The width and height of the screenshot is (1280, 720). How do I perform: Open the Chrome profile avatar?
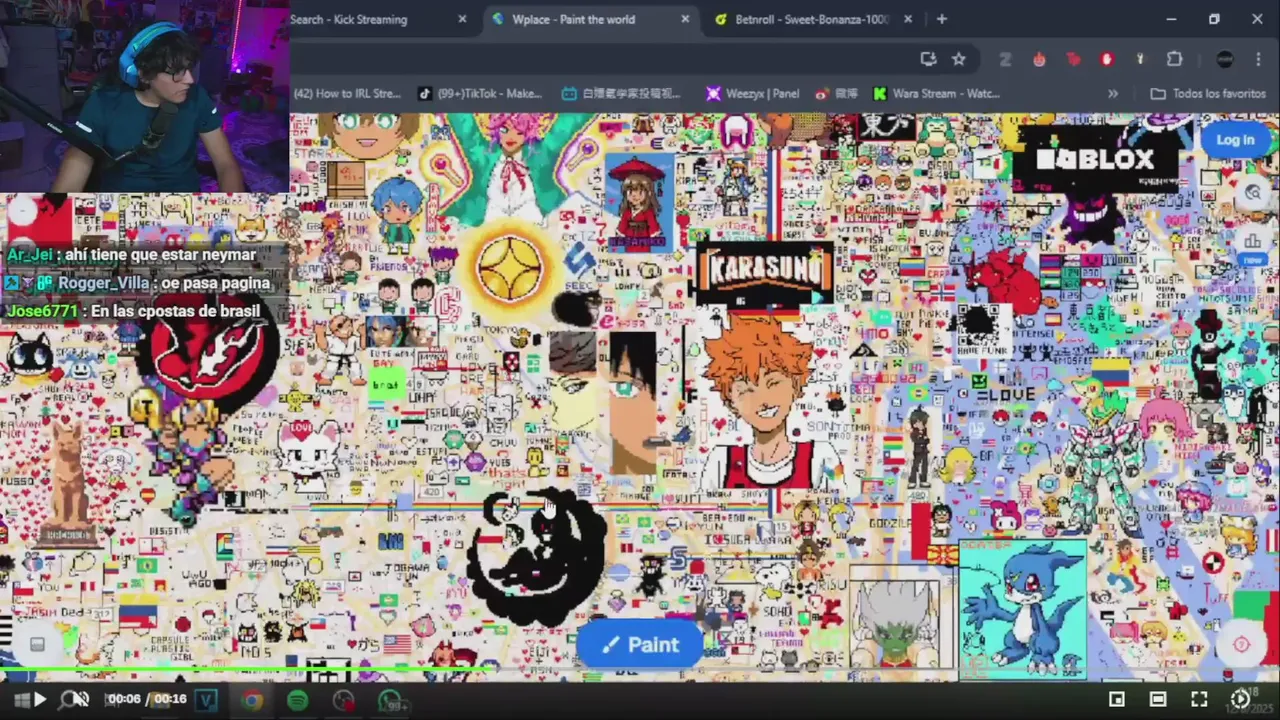click(1225, 59)
